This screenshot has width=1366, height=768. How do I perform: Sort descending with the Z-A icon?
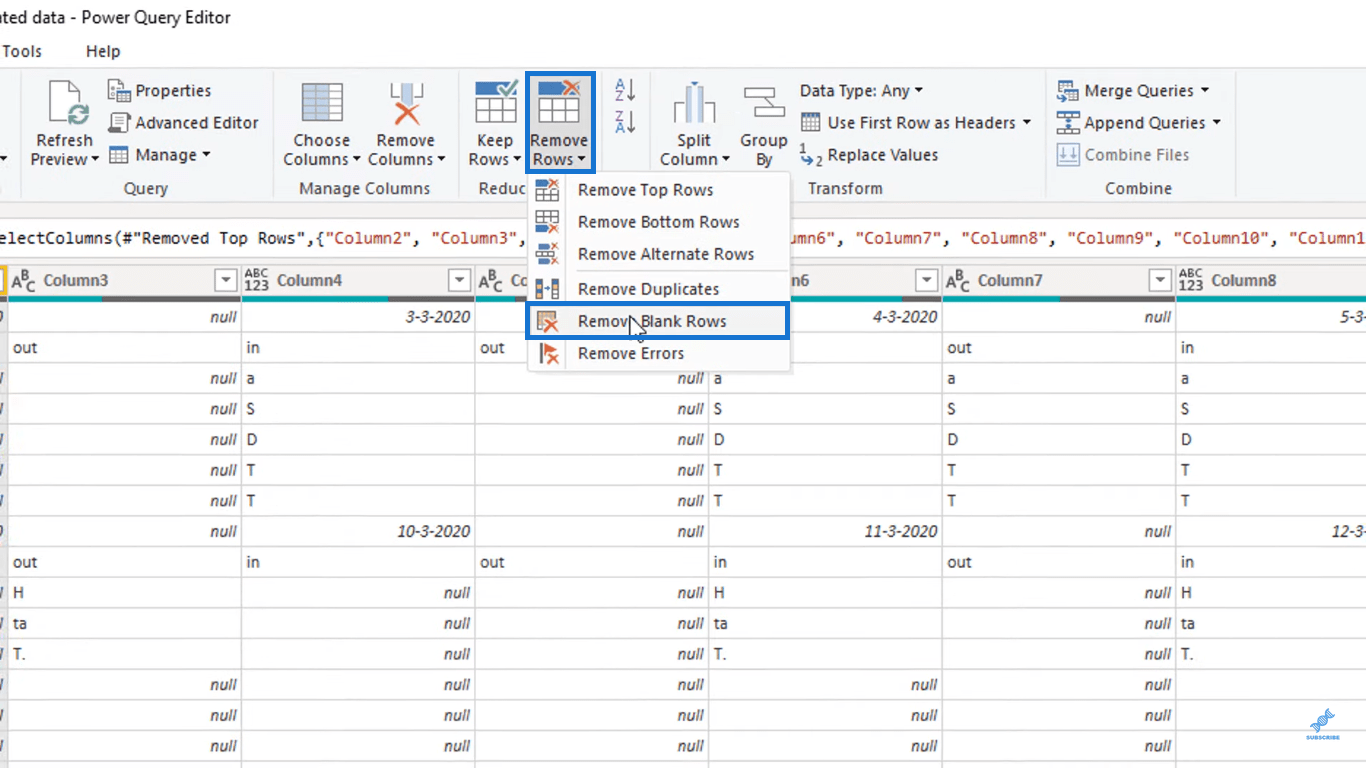point(625,123)
